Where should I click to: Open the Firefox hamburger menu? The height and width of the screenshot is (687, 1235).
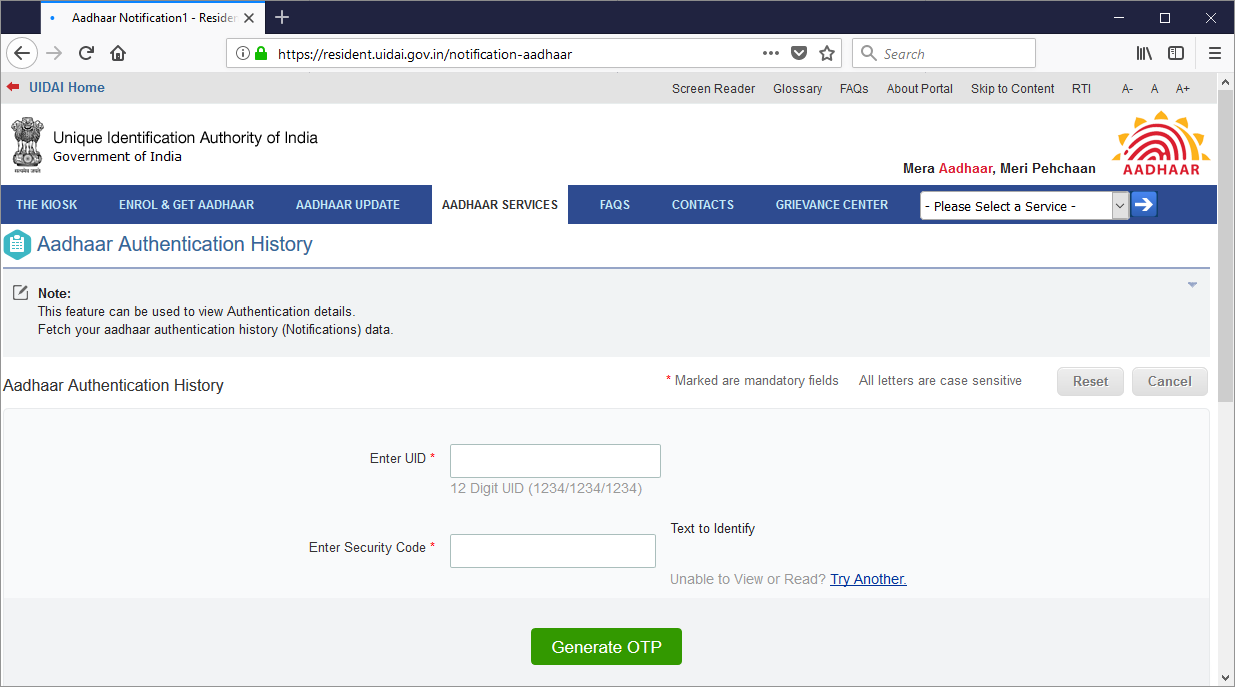1214,53
